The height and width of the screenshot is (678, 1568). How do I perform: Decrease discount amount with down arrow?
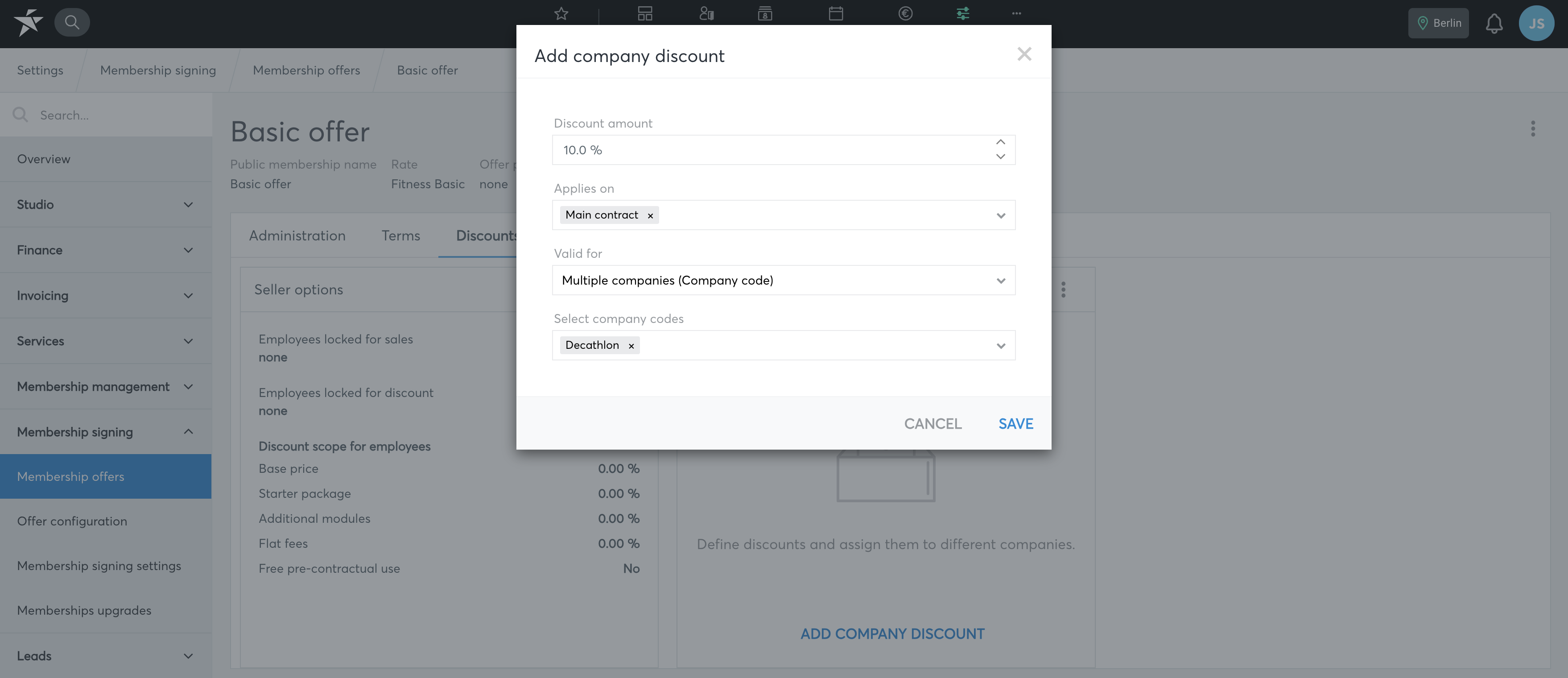click(1000, 157)
